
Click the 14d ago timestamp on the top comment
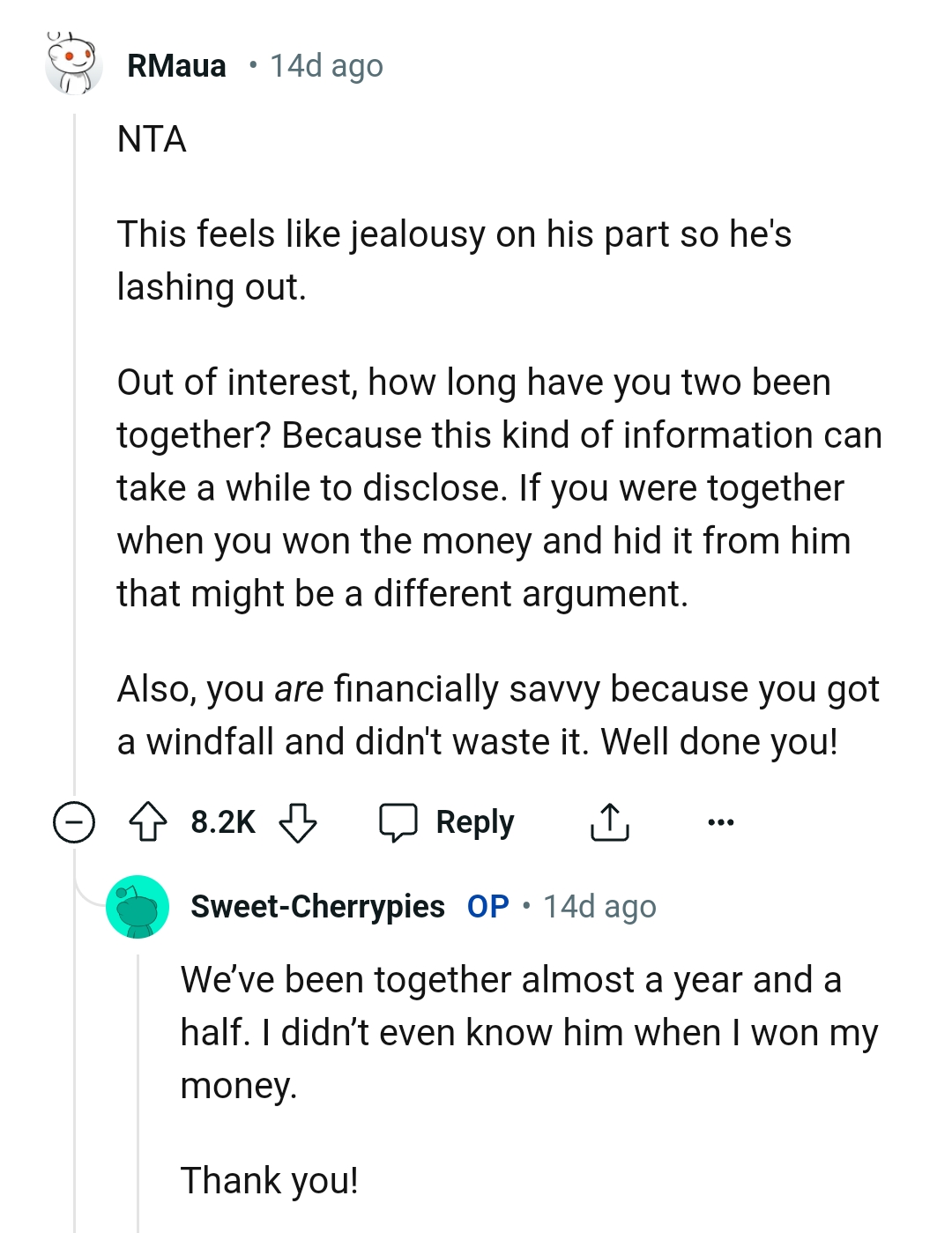click(x=324, y=65)
